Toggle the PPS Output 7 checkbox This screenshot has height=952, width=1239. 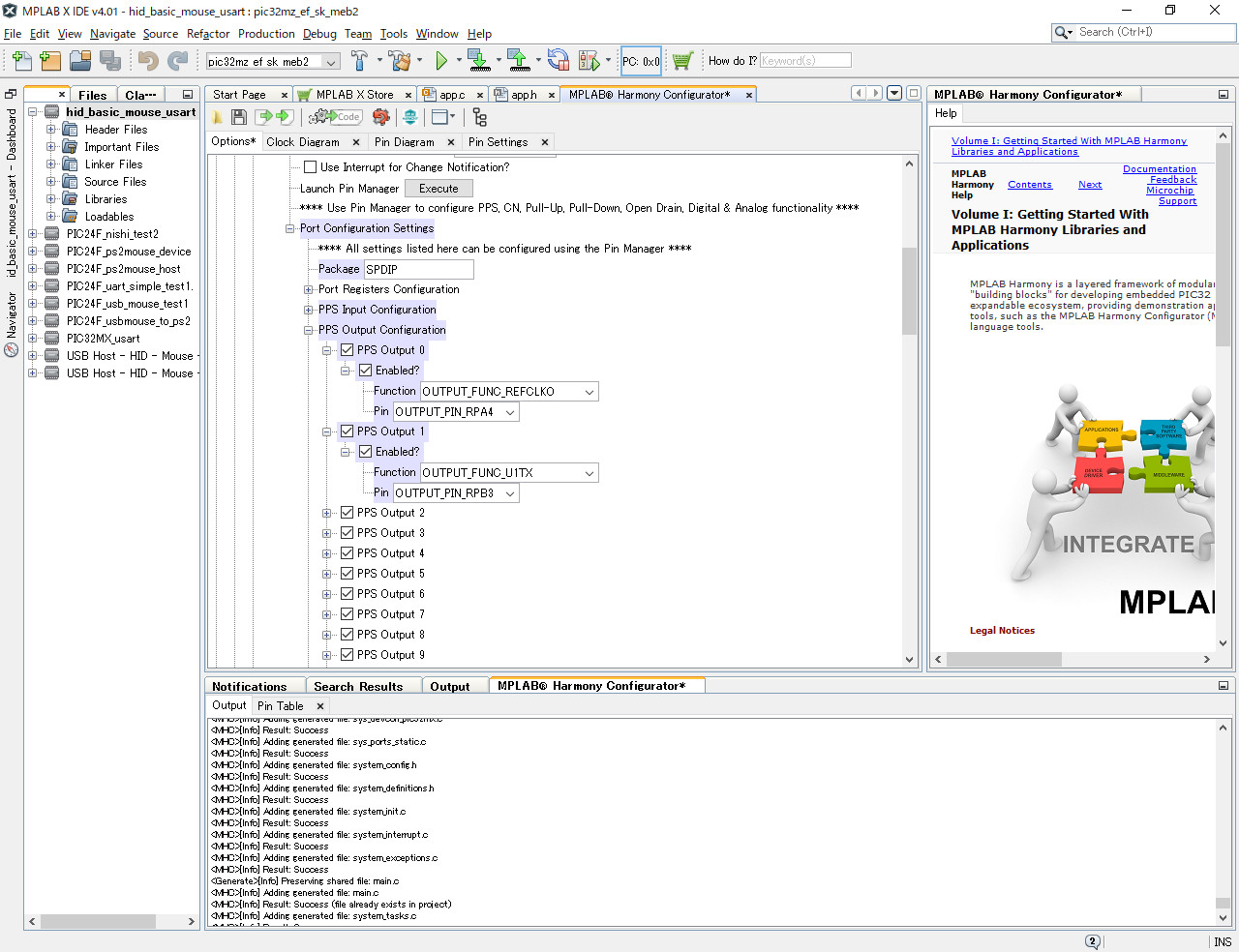click(x=347, y=614)
